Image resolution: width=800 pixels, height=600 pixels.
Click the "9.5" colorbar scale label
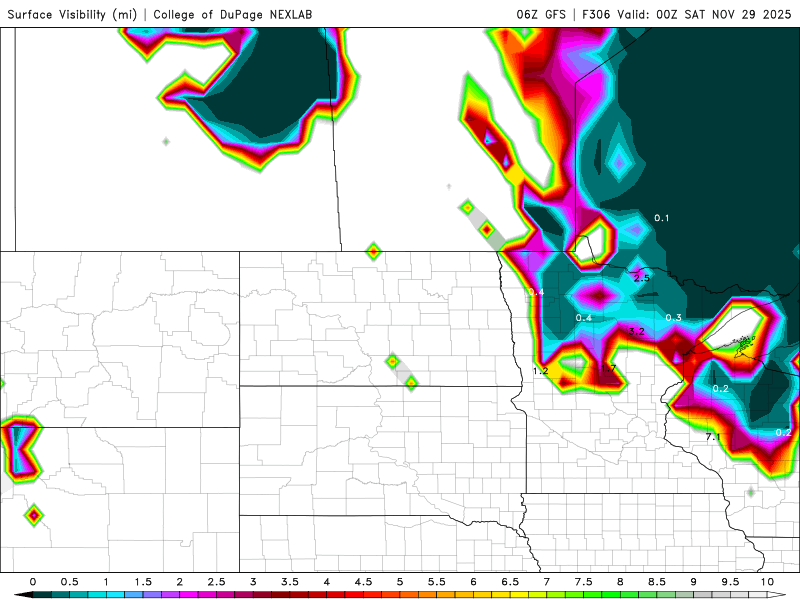click(730, 582)
